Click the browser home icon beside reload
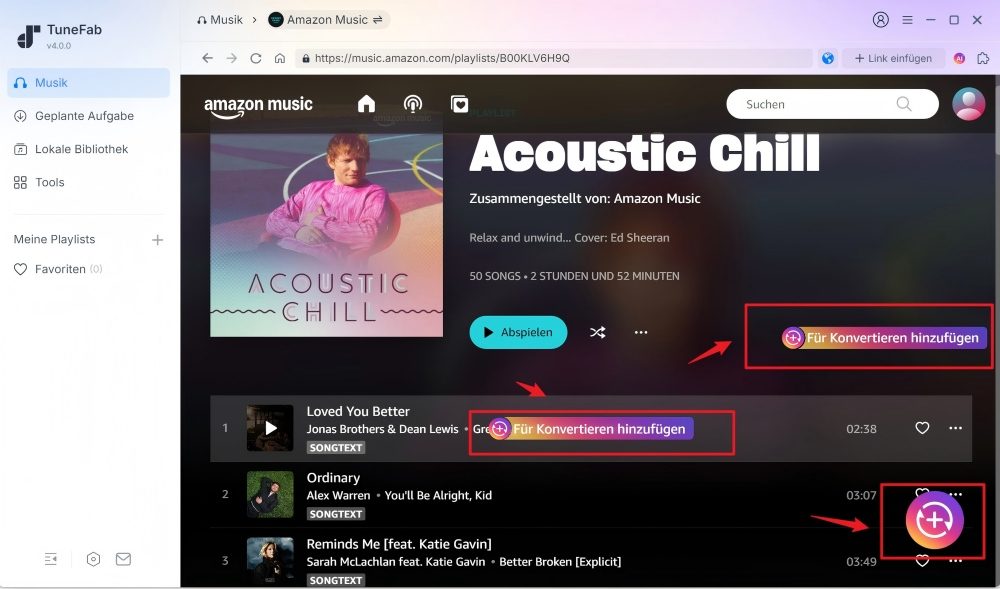1000x589 pixels. pyautogui.click(x=279, y=58)
